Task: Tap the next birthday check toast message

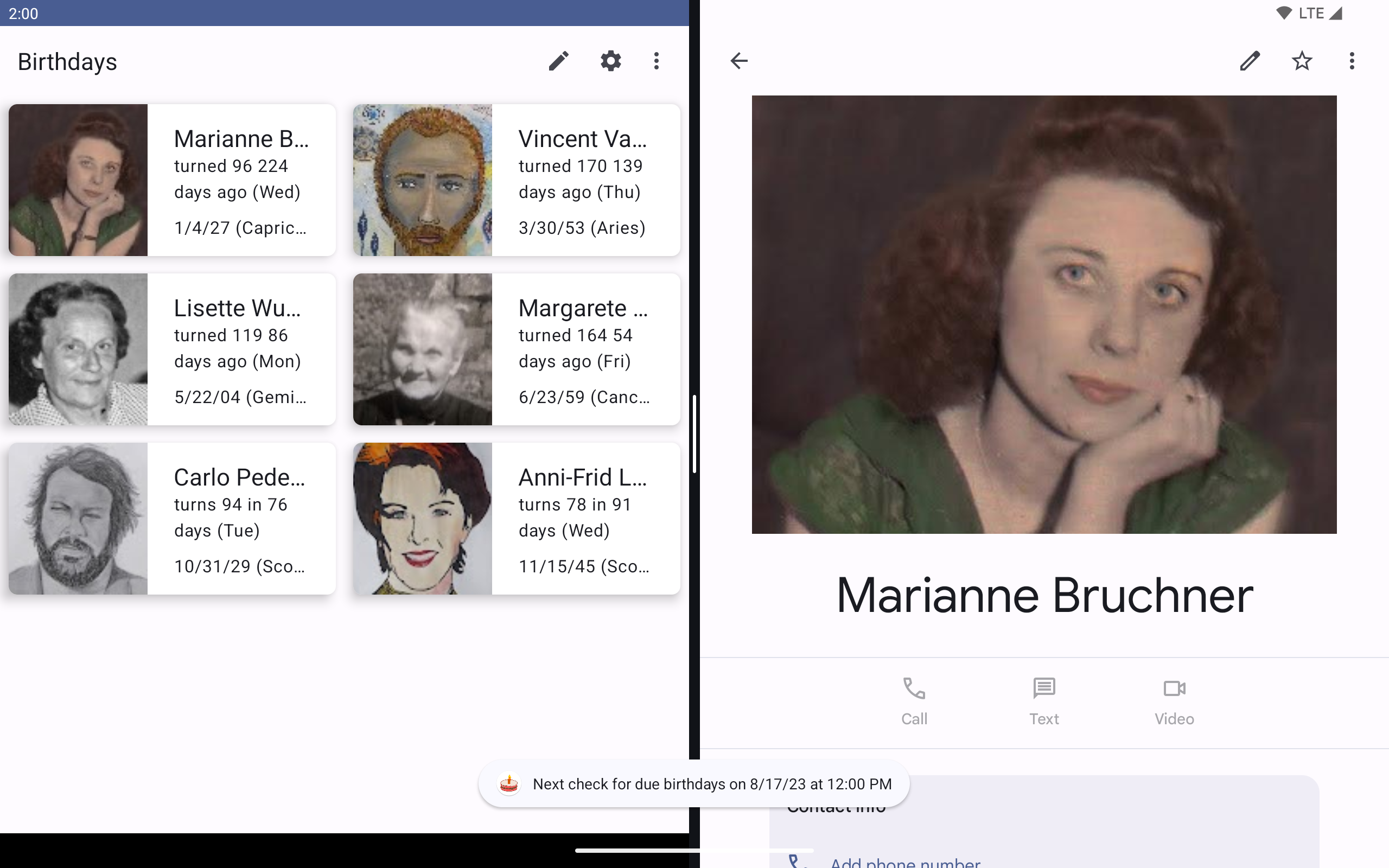Action: [x=693, y=784]
